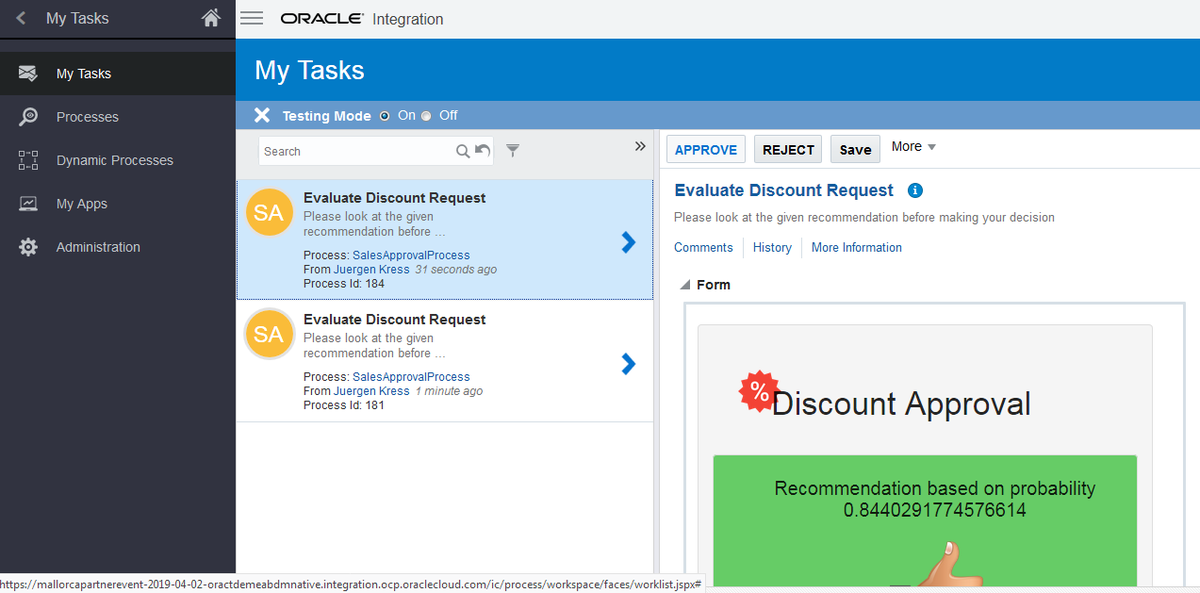
Task: Click the Administration gear icon
Action: pos(28,247)
